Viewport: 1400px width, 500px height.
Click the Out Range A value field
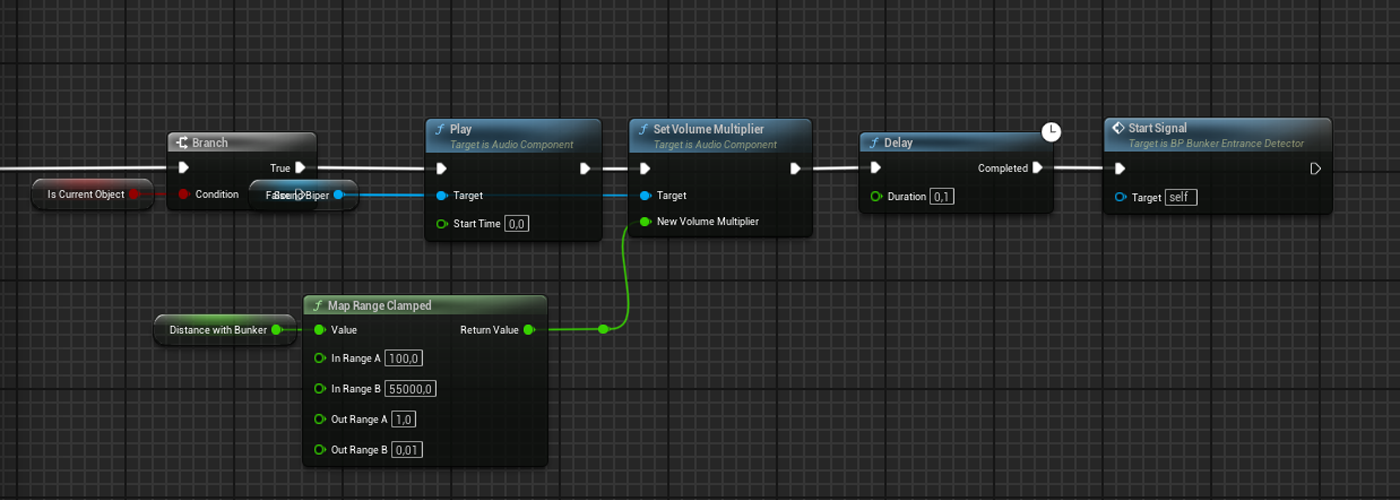(x=404, y=419)
